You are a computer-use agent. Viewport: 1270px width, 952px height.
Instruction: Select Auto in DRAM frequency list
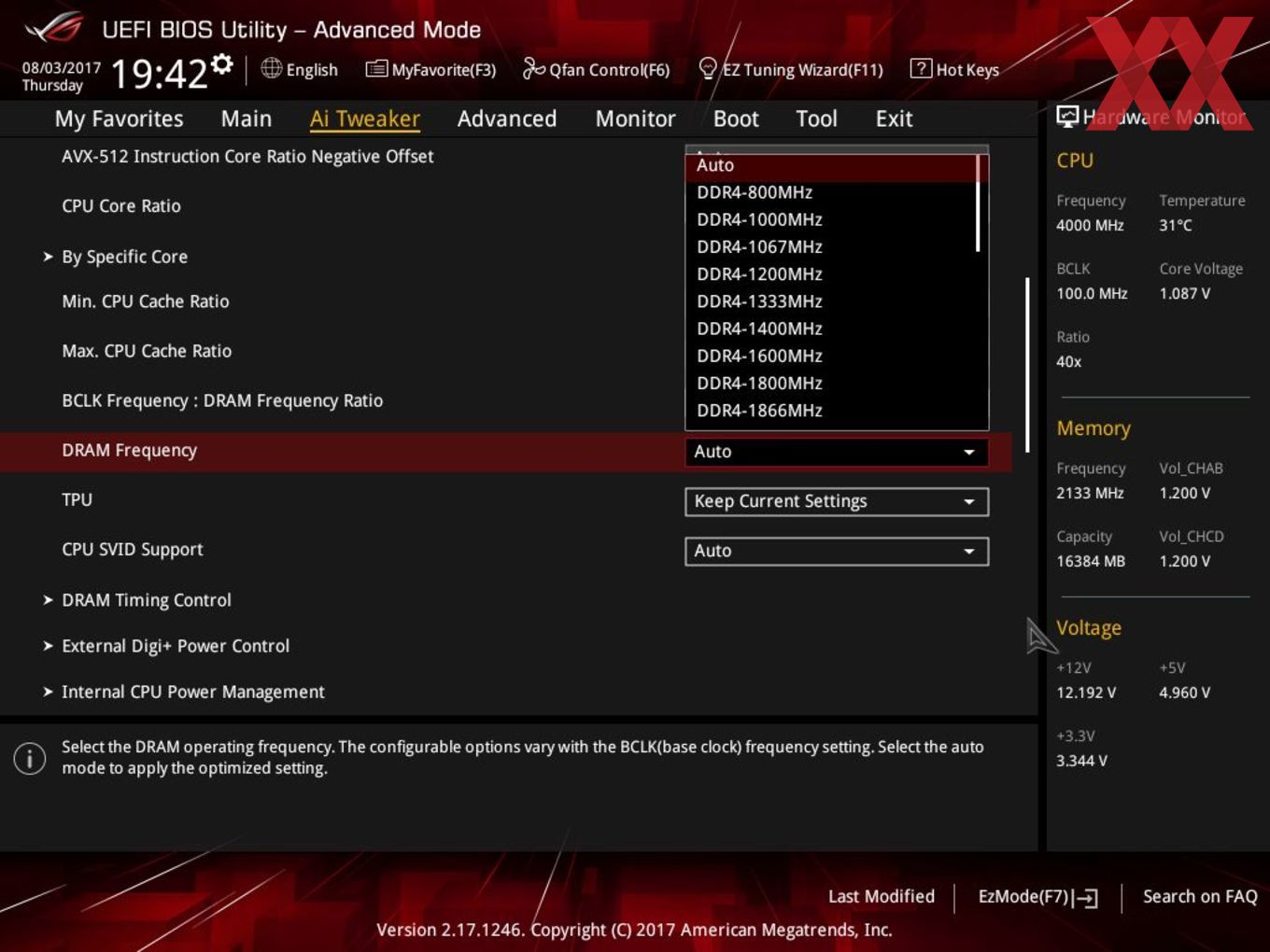pos(830,165)
